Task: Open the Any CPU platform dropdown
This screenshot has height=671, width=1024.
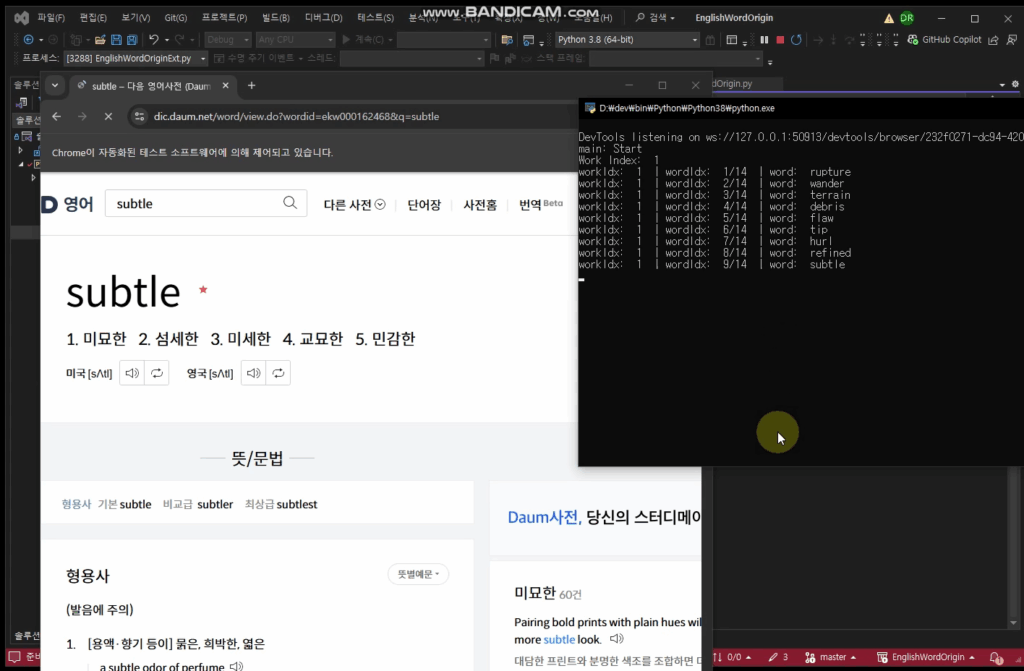Action: tap(295, 40)
